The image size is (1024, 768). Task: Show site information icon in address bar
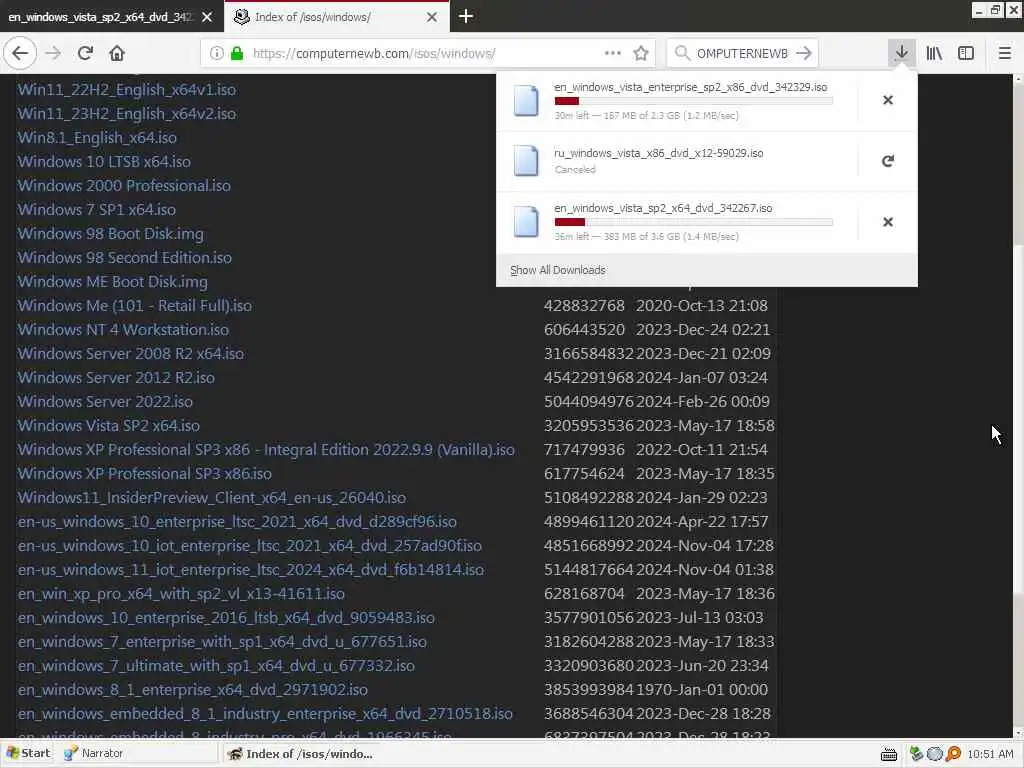coord(217,54)
